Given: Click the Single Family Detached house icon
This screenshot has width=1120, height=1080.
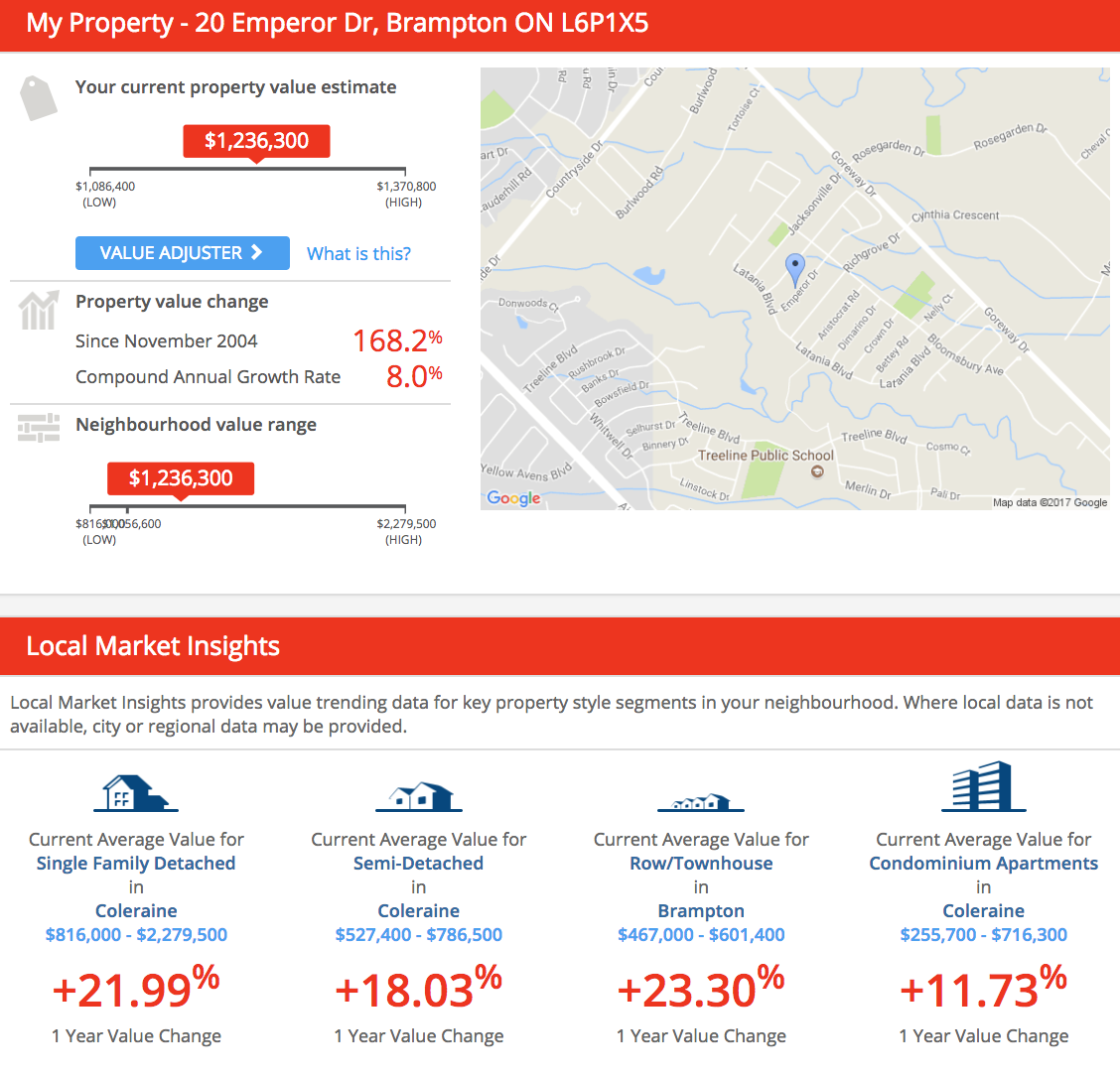Looking at the screenshot, I should pyautogui.click(x=136, y=793).
